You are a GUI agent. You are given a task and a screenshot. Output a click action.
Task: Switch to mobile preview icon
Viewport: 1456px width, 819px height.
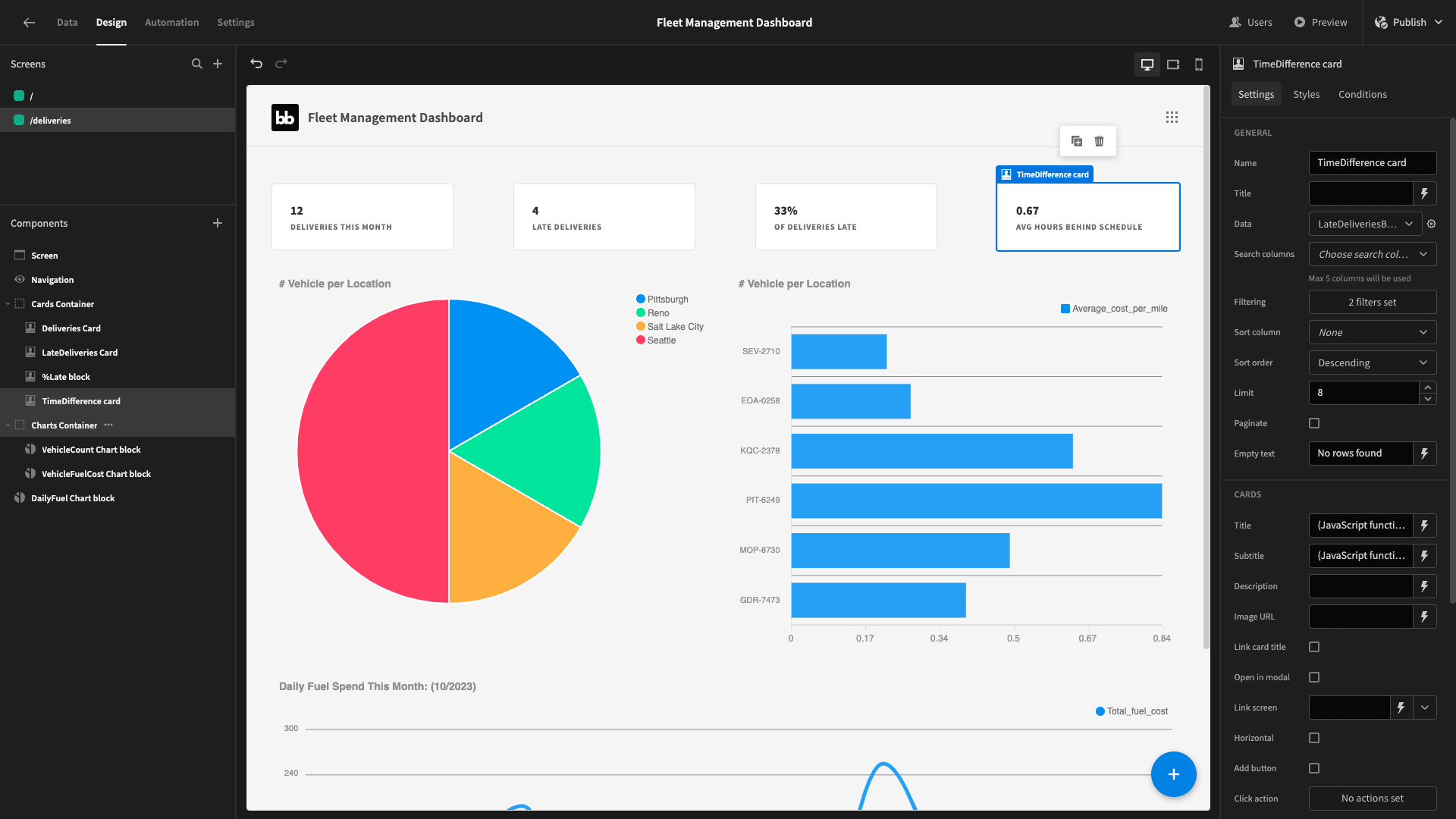pos(1199,64)
